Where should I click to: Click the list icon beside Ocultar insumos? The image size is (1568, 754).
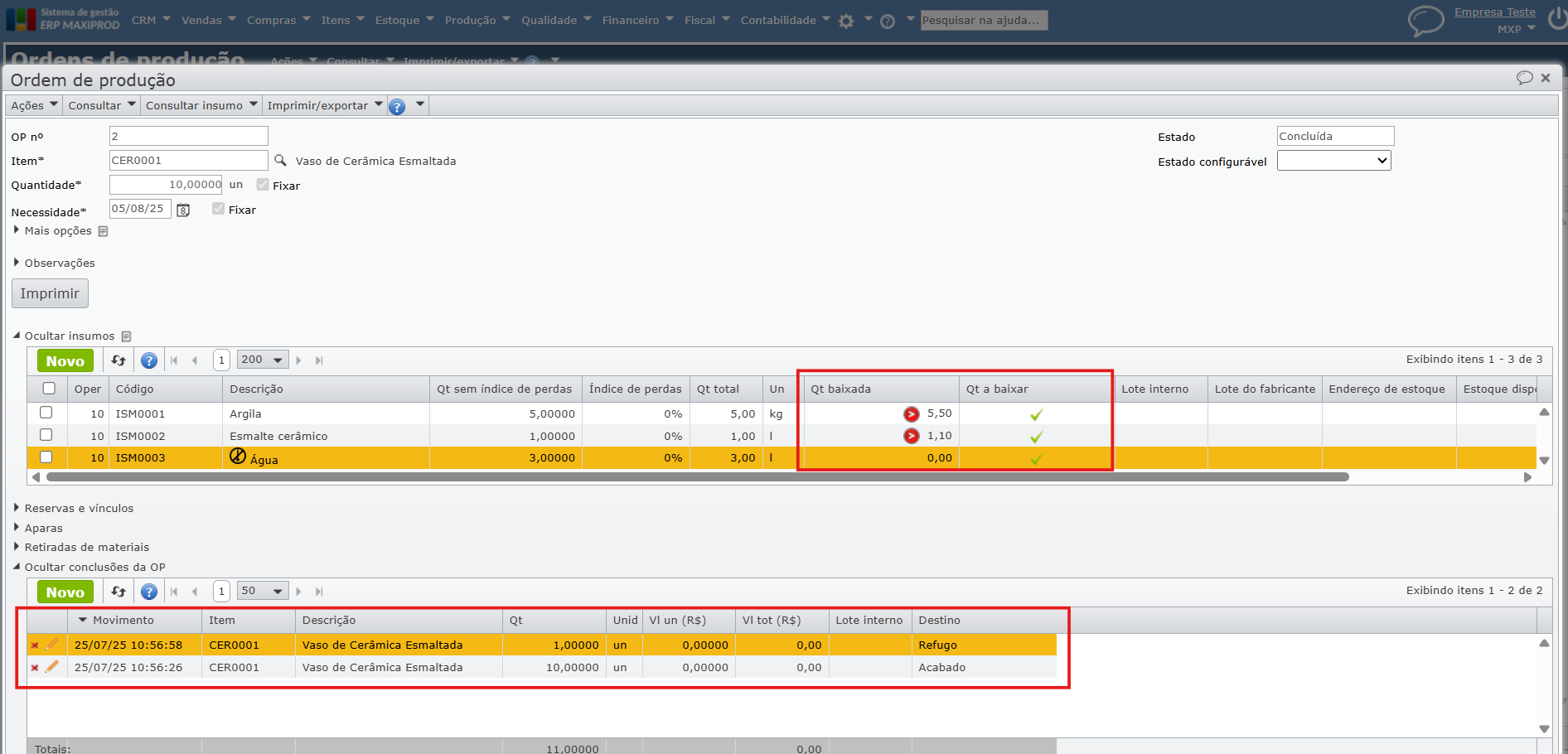[126, 336]
